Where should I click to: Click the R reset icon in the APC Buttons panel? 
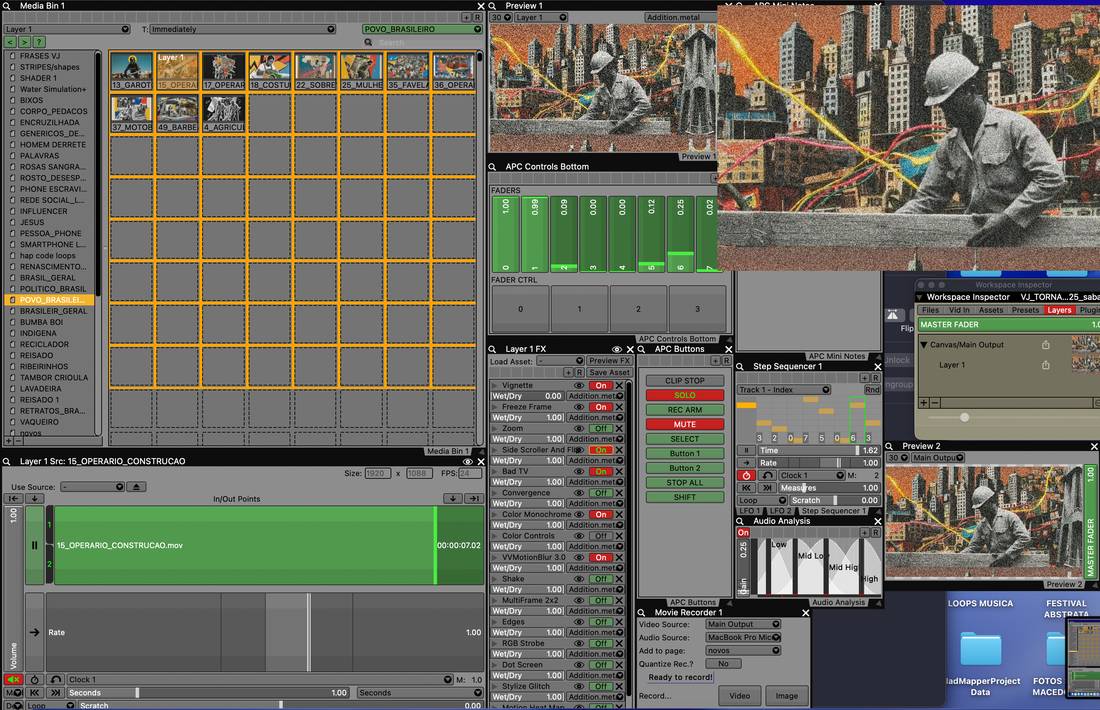726,360
